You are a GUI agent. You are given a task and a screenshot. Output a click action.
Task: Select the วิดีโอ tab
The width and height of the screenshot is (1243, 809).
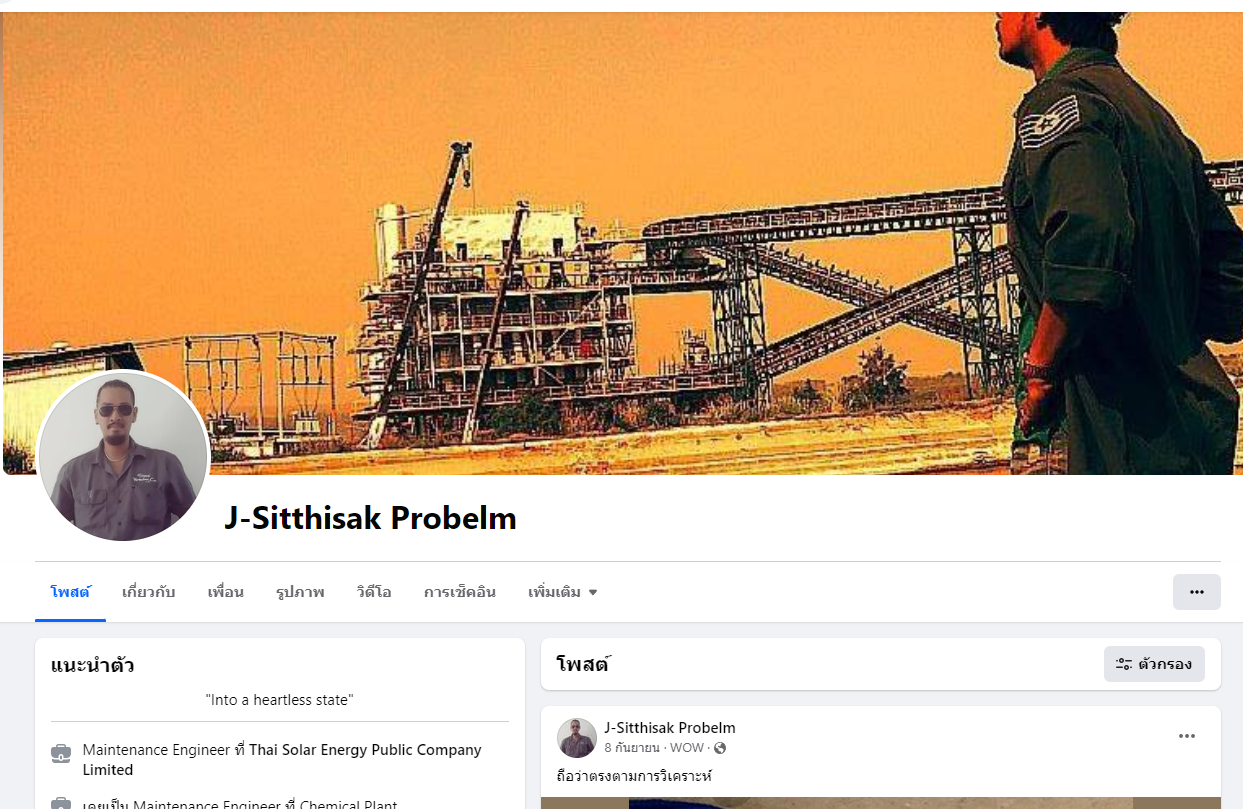374,592
